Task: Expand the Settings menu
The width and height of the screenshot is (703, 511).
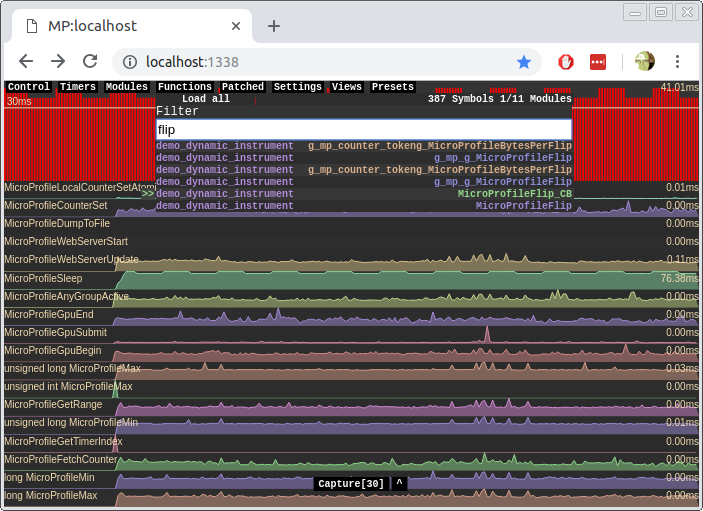Action: click(297, 87)
